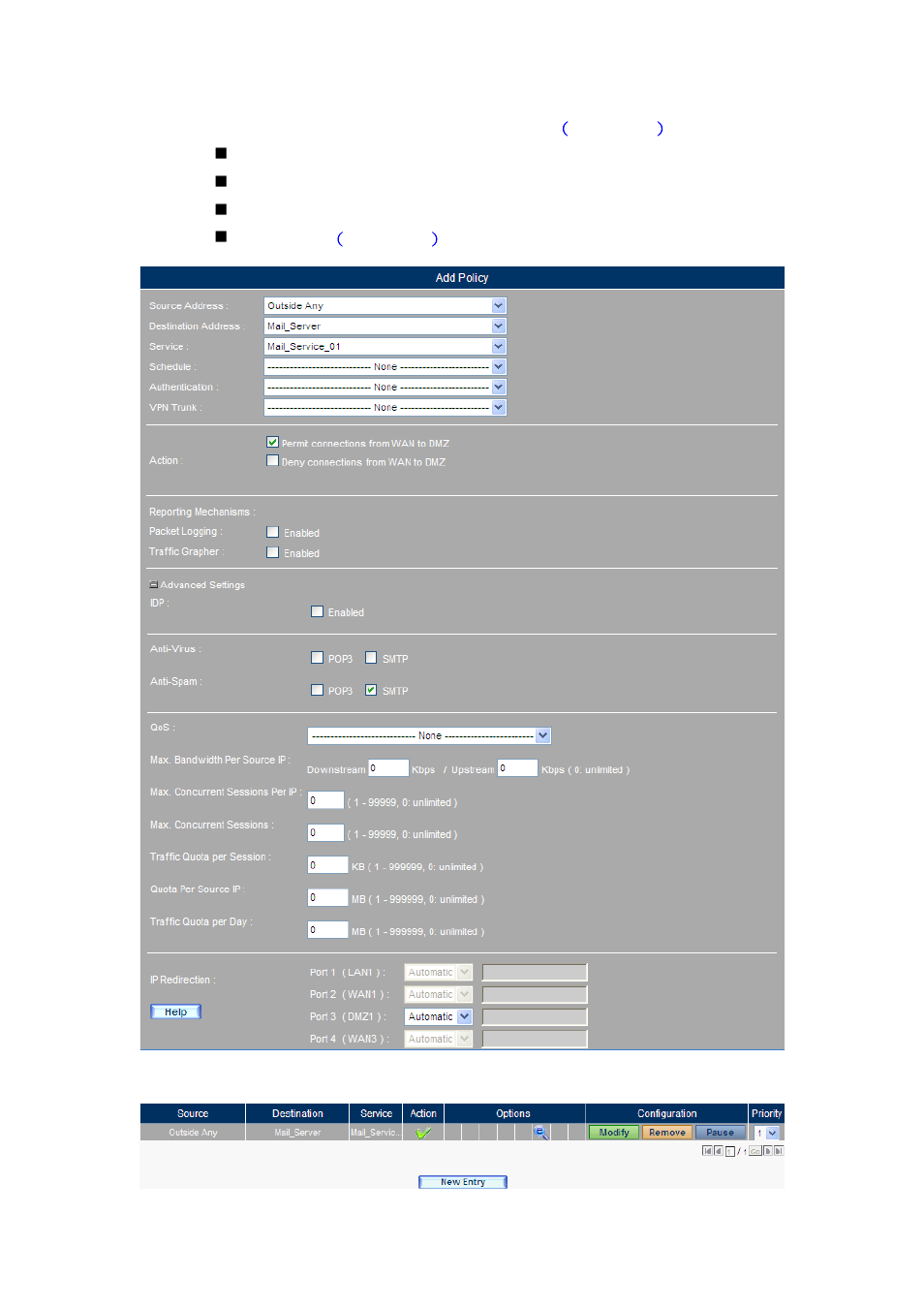The width and height of the screenshot is (924, 1308).
Task: Open the QoS dropdown
Action: point(429,736)
